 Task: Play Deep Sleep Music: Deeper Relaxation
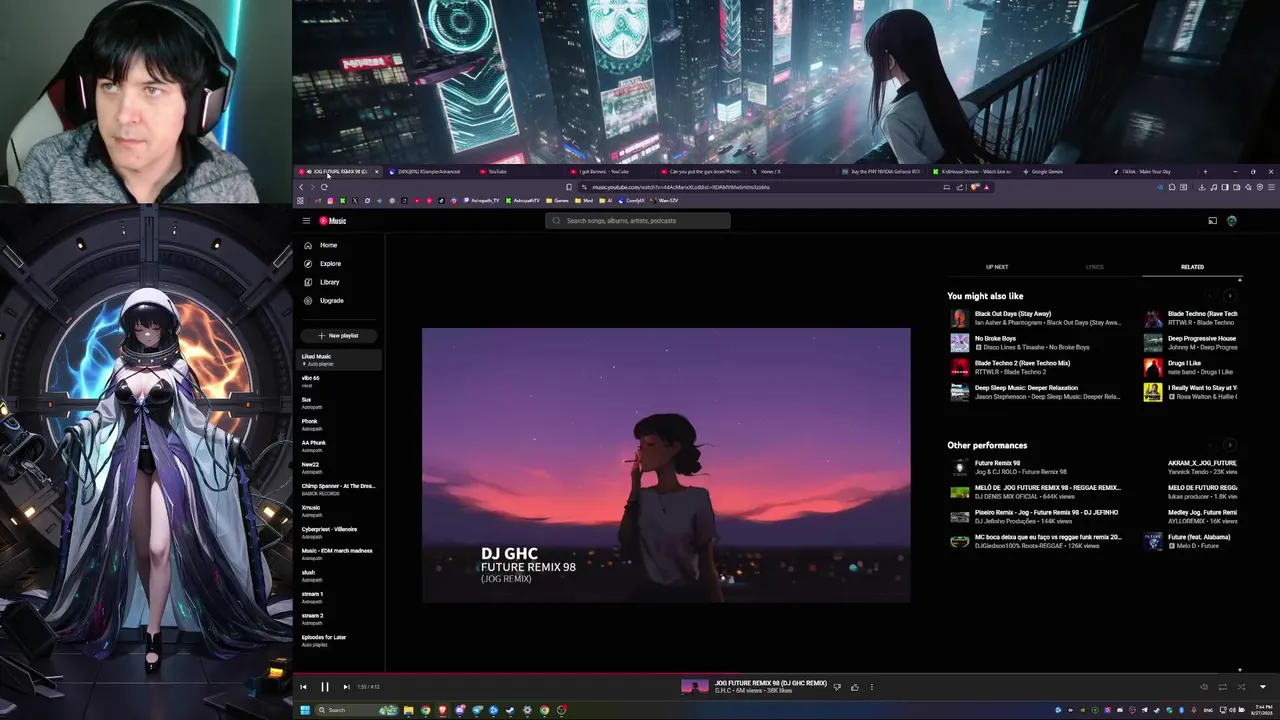click(1036, 392)
